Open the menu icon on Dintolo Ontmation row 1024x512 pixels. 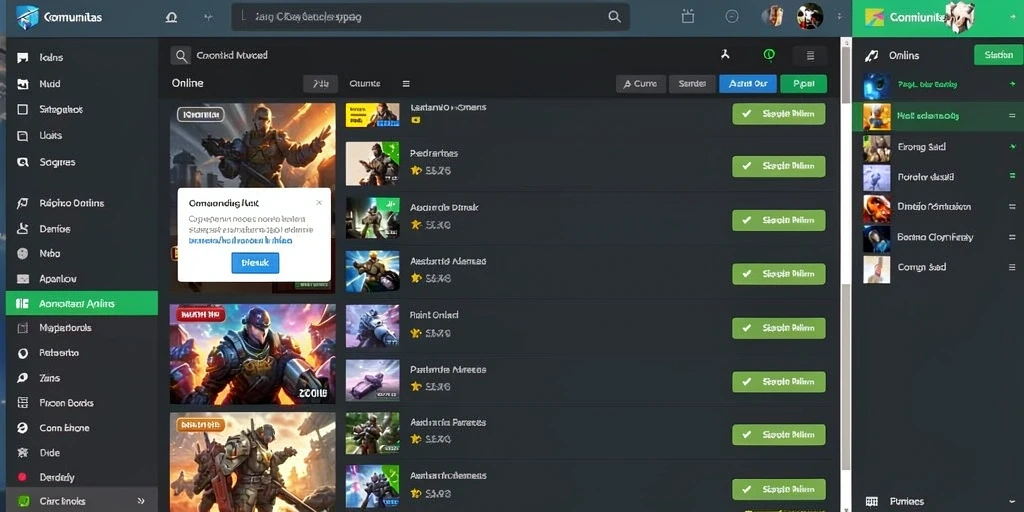(1012, 206)
